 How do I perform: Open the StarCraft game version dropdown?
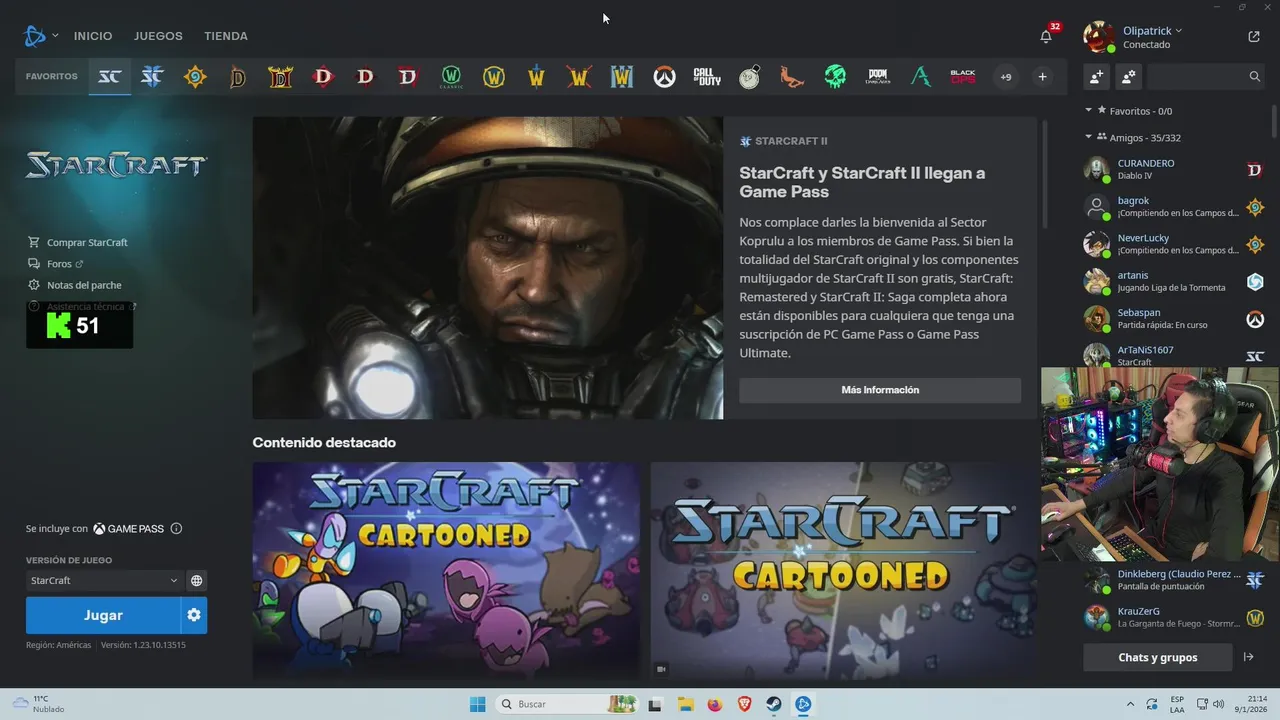coord(104,580)
